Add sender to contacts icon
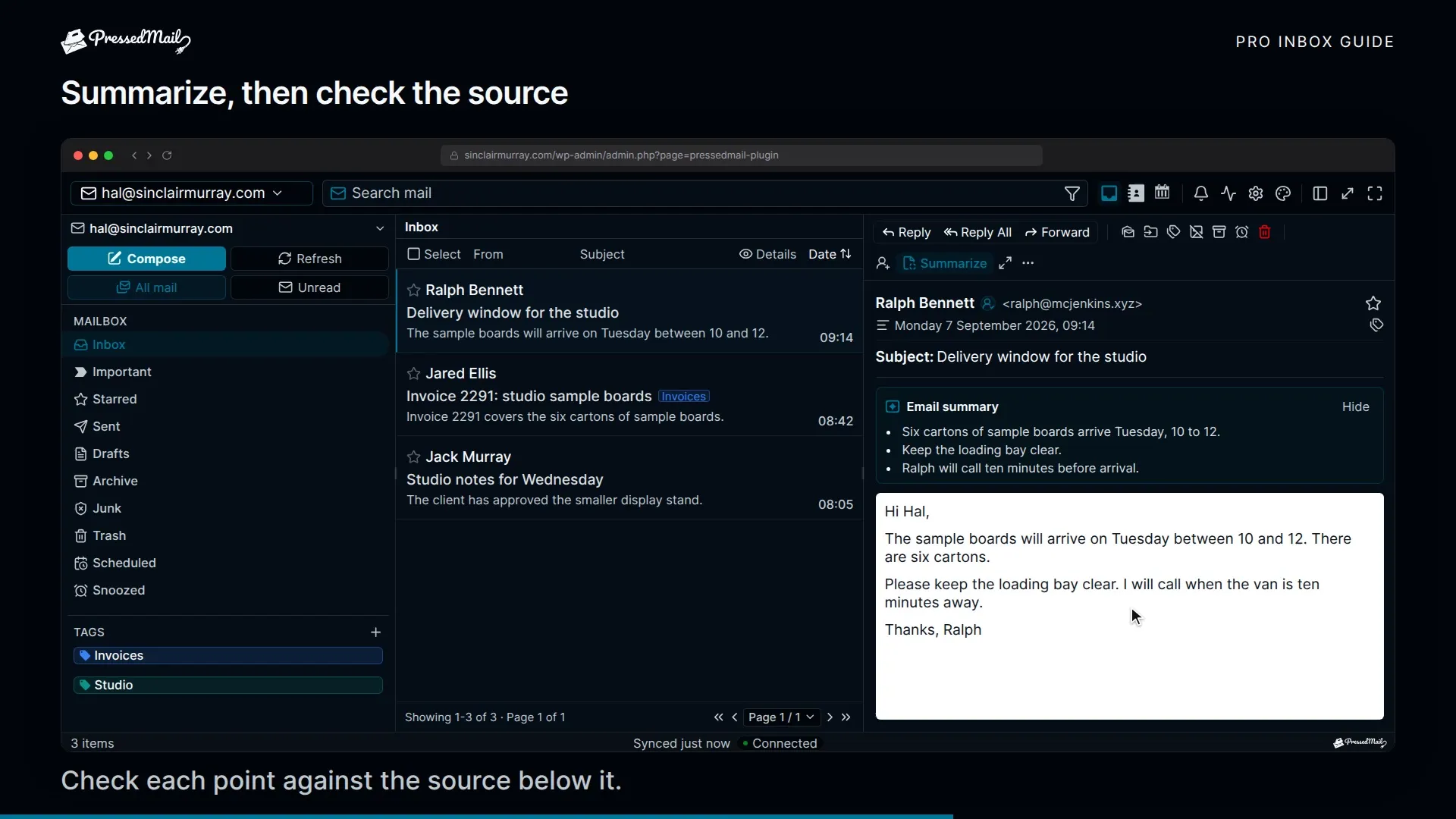The height and width of the screenshot is (819, 1456). tap(883, 263)
